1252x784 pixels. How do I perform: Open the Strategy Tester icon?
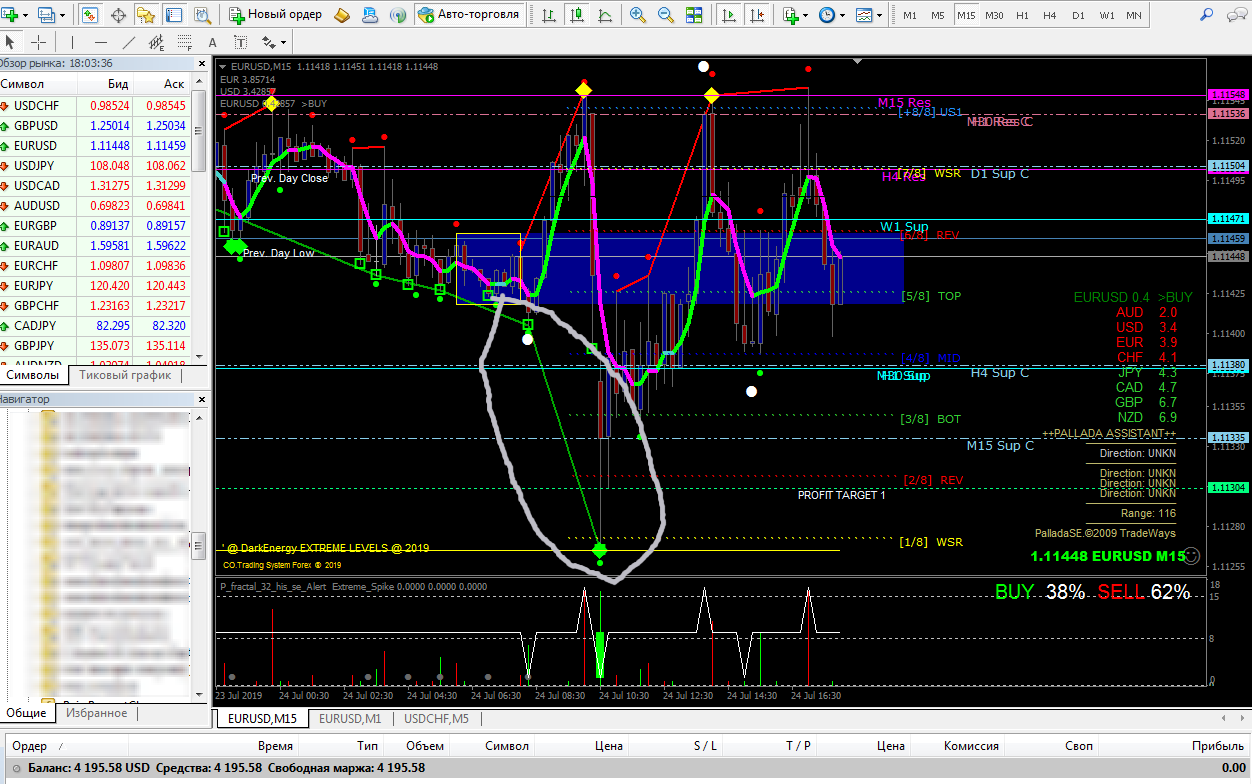(202, 15)
